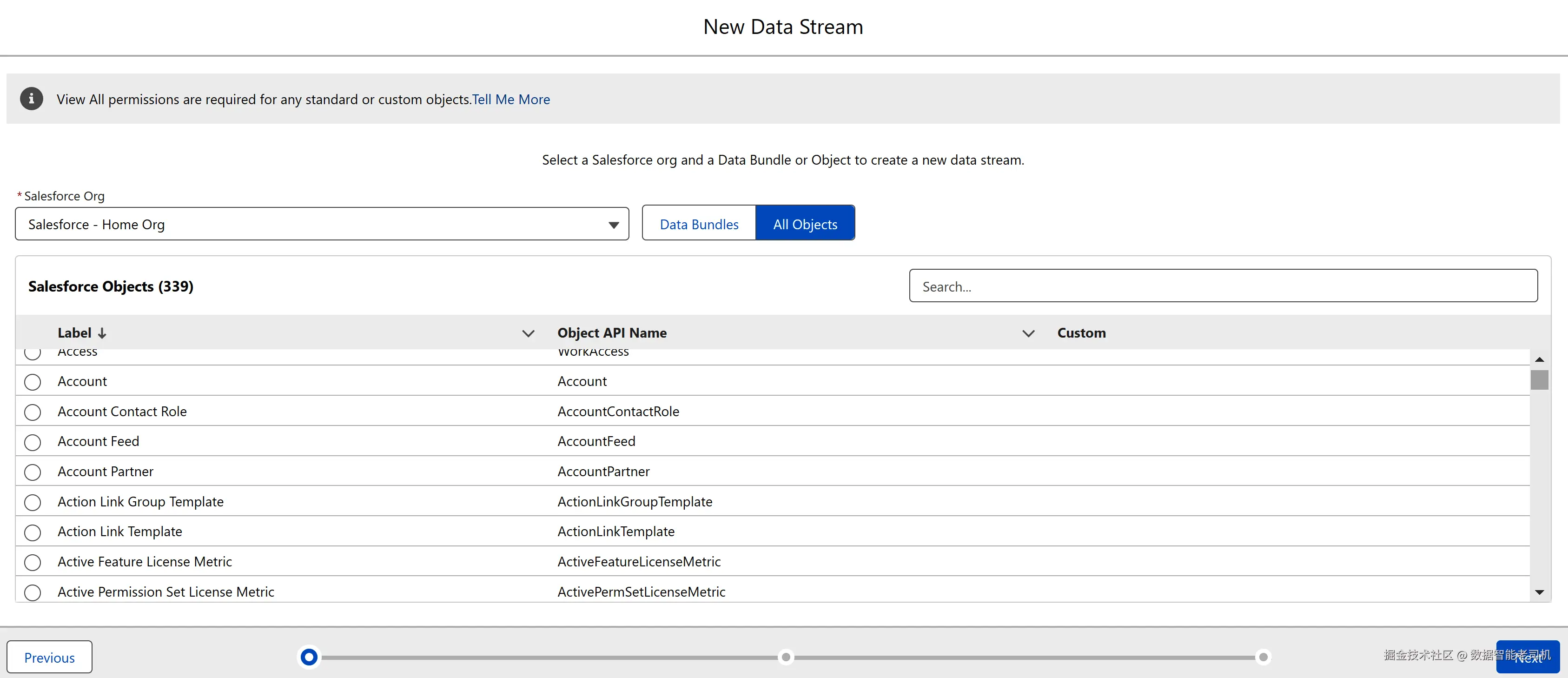Open the Salesforce Org dropdown
Screen dimensions: 1568x678
(x=322, y=224)
